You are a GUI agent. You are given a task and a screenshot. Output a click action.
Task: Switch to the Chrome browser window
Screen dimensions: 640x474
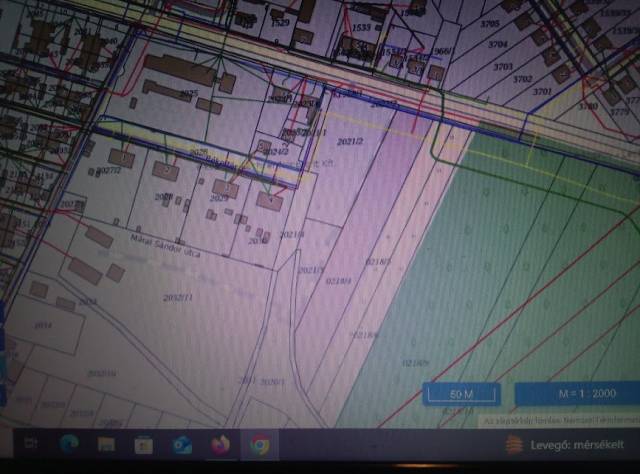[260, 444]
